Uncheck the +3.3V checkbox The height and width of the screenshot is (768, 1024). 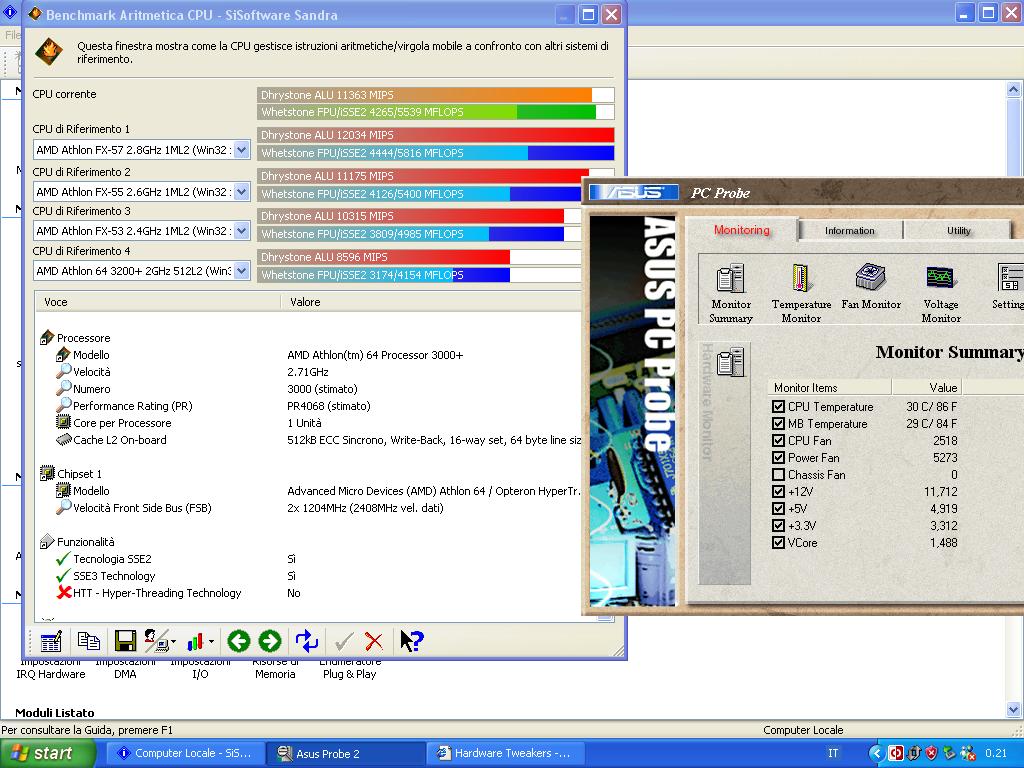point(778,525)
